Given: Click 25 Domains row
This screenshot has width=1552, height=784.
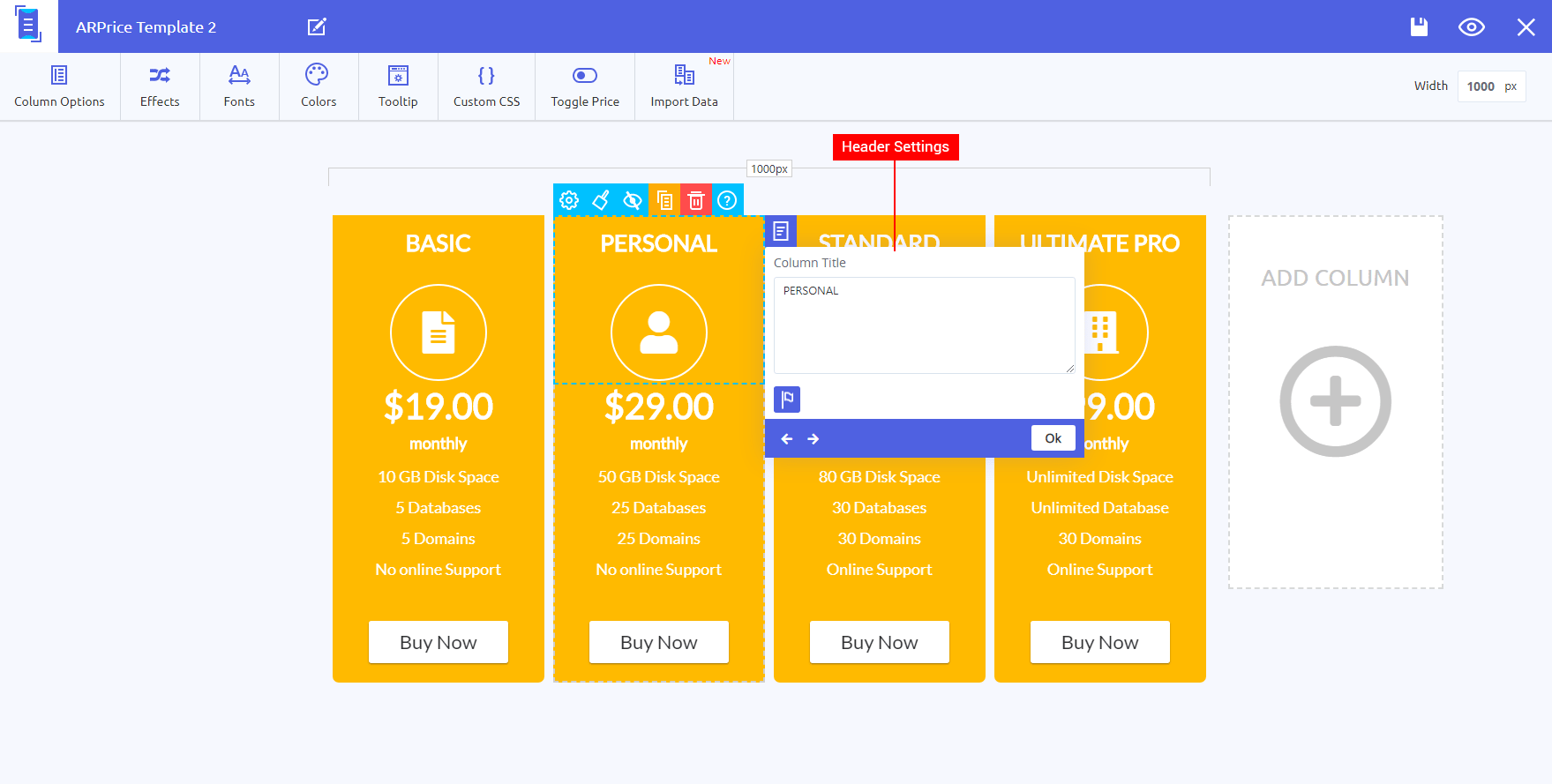Looking at the screenshot, I should tap(659, 539).
